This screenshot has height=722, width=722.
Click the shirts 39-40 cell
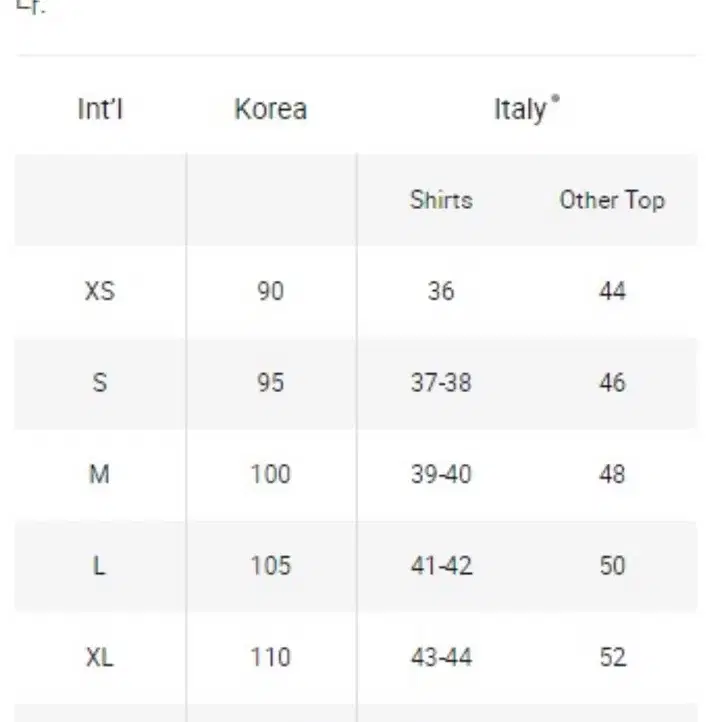point(441,474)
